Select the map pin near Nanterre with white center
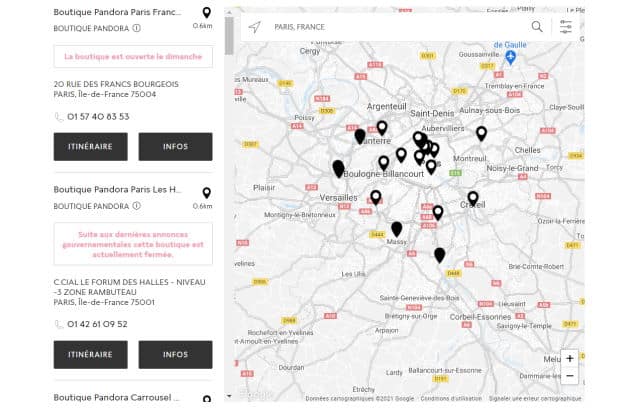The width and height of the screenshot is (640, 411). (x=382, y=128)
